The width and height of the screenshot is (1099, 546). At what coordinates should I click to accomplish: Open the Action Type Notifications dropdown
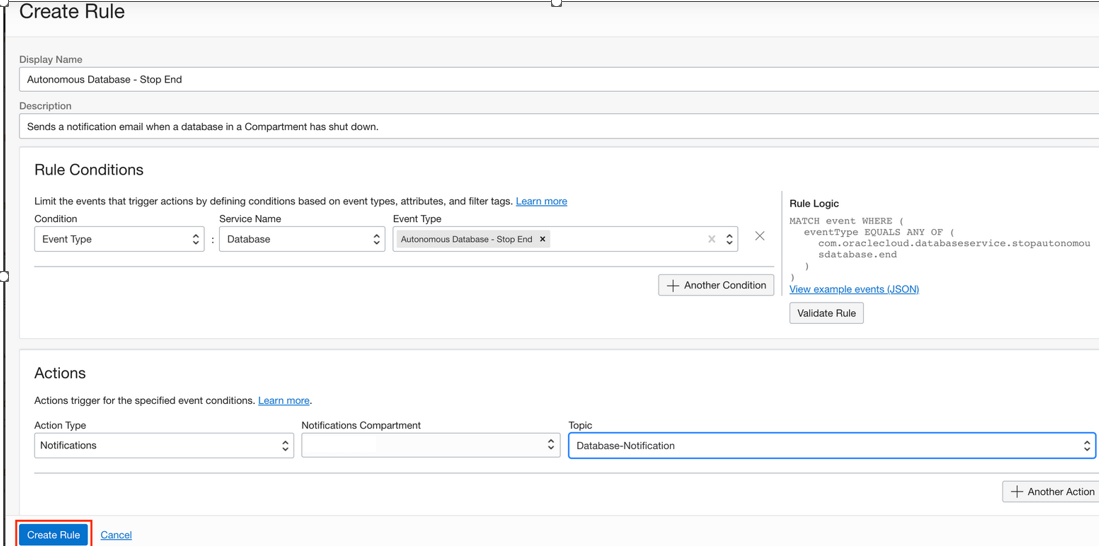tap(164, 446)
